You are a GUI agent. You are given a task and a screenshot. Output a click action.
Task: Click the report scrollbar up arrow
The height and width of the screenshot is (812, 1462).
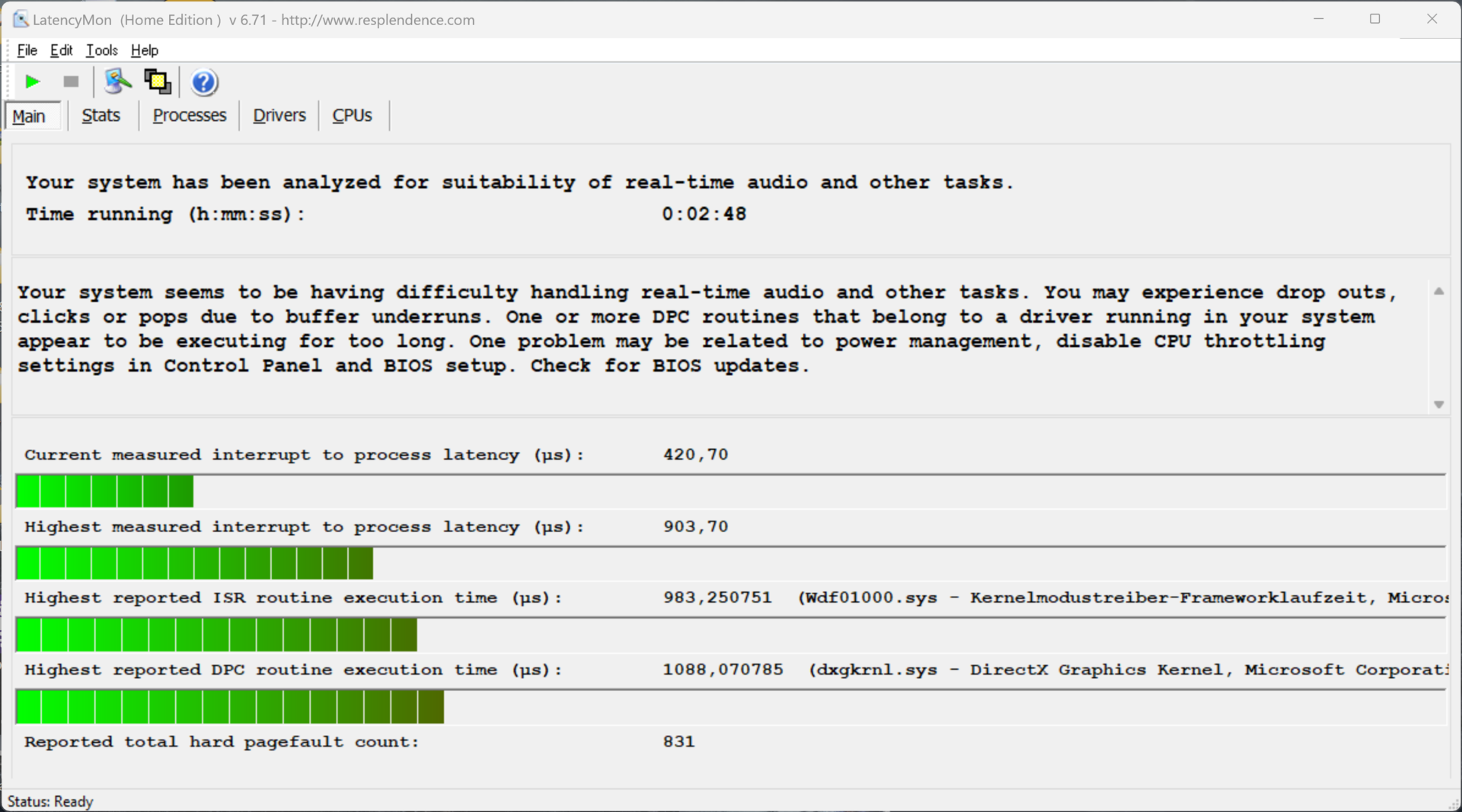(1438, 291)
